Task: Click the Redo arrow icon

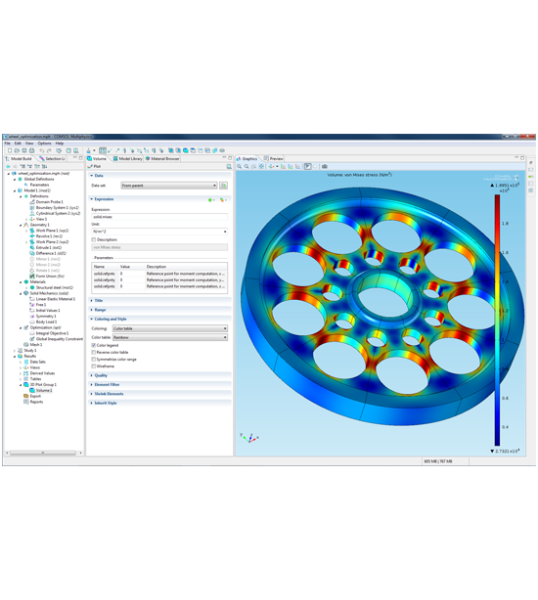Action: [49, 150]
